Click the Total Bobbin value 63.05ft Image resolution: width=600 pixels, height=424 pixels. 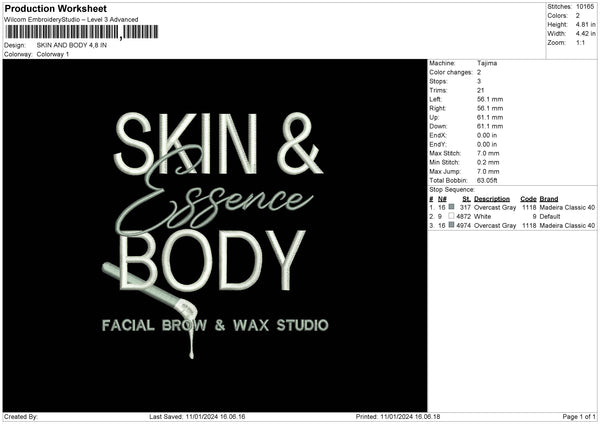(487, 180)
